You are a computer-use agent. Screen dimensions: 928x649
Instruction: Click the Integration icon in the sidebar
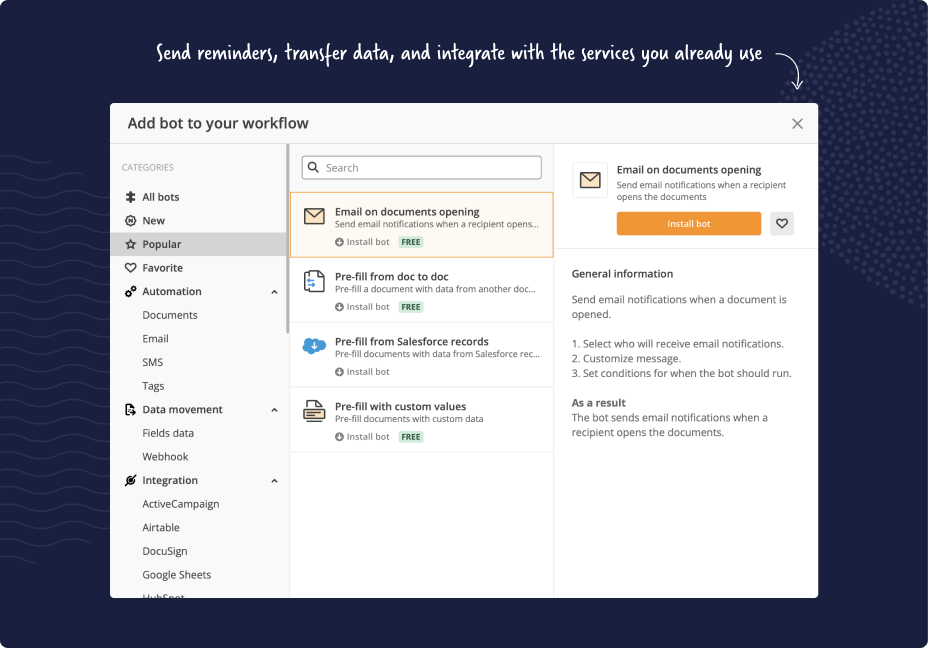(129, 480)
